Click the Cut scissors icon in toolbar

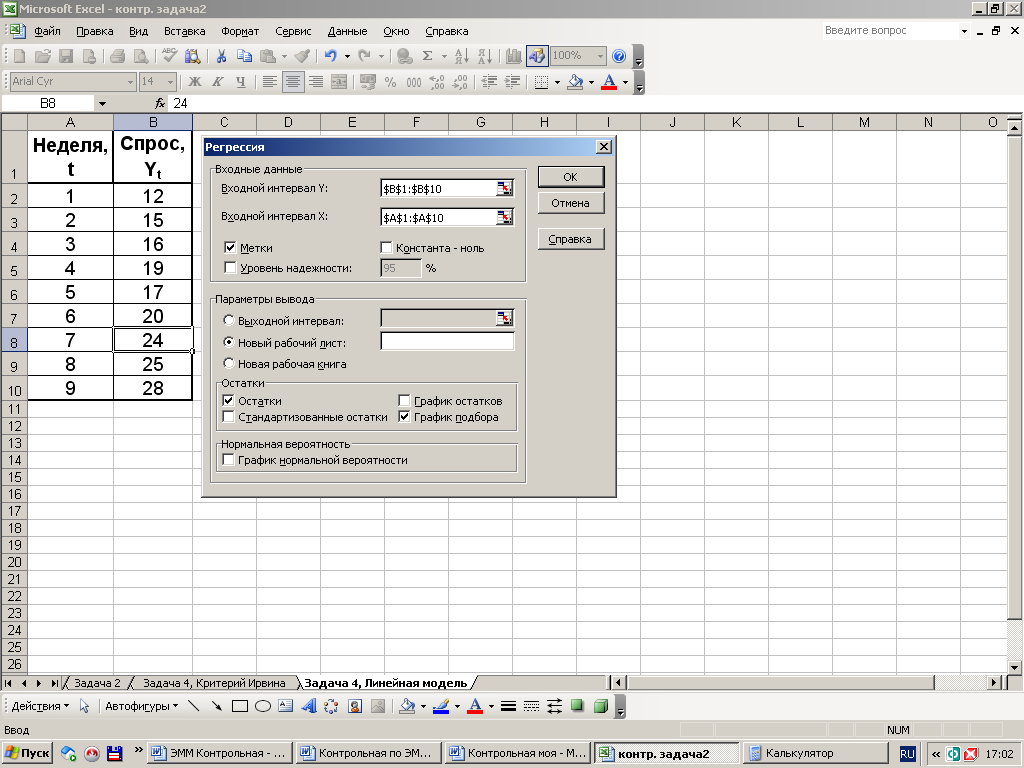(x=220, y=56)
